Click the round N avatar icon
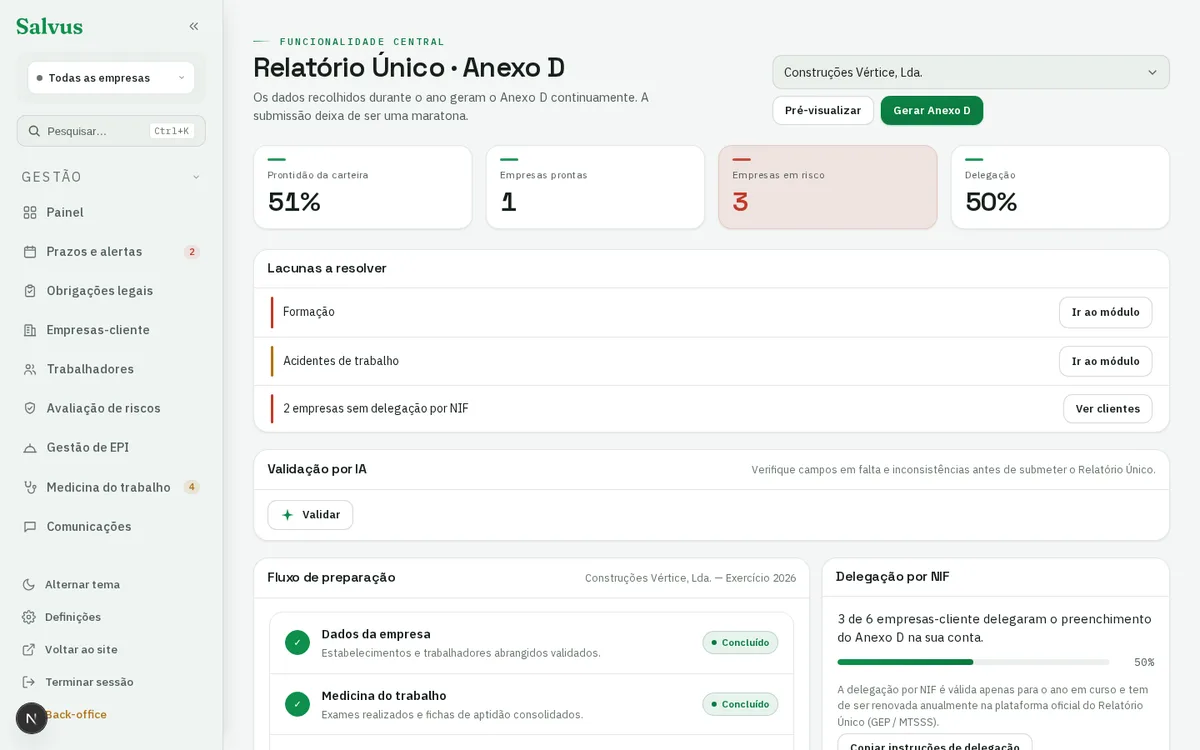Screen dimensions: 1200x750 point(31,718)
